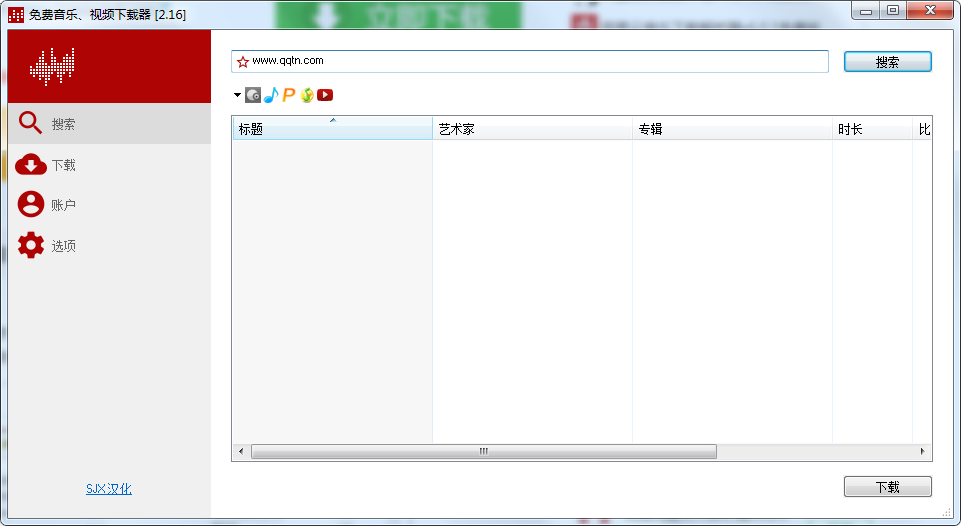Image resolution: width=961 pixels, height=526 pixels.
Task: Click the red user avatar icon
Action: pyautogui.click(x=31, y=204)
